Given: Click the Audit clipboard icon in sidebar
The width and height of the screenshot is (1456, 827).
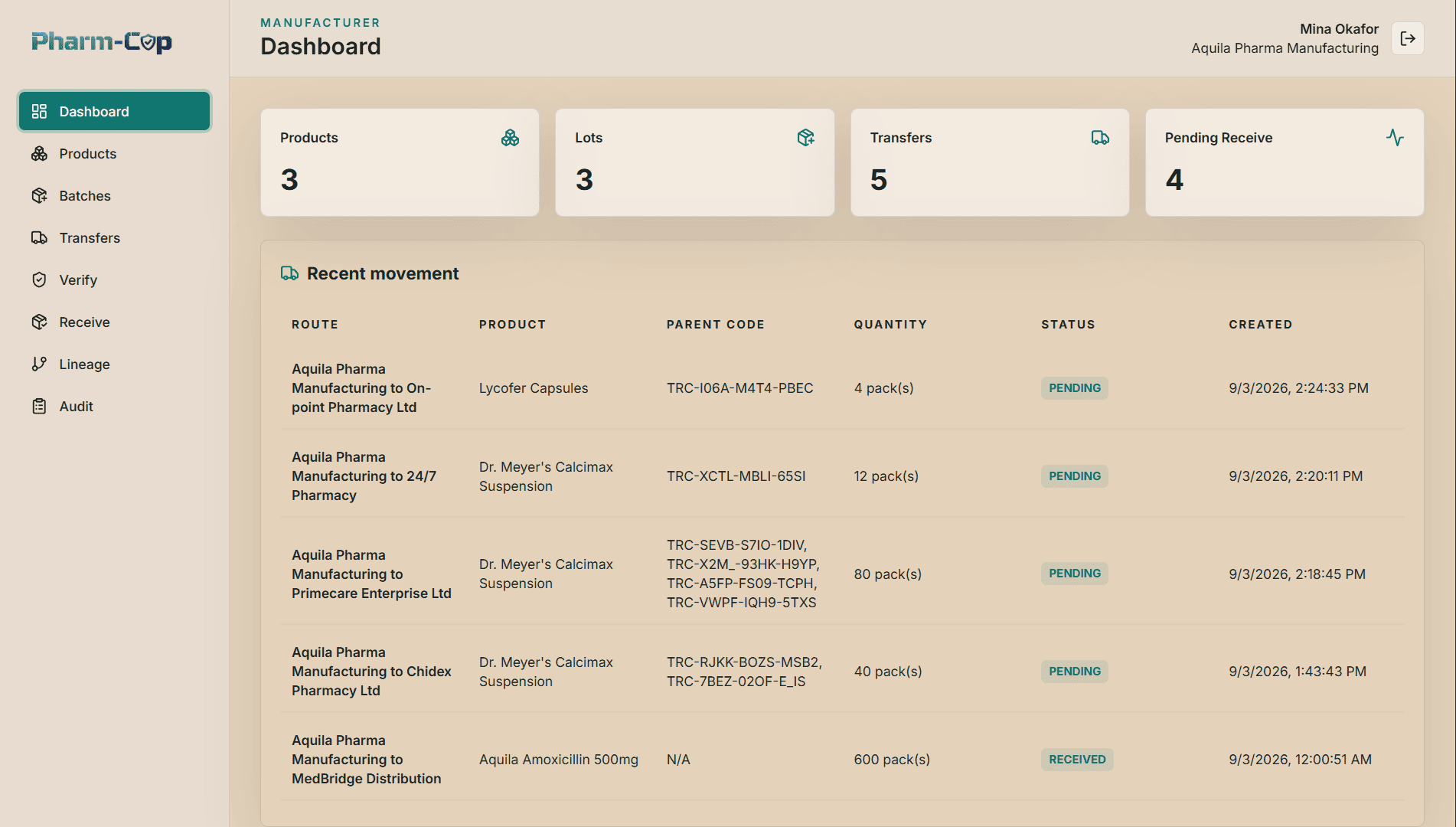Looking at the screenshot, I should click(x=39, y=407).
